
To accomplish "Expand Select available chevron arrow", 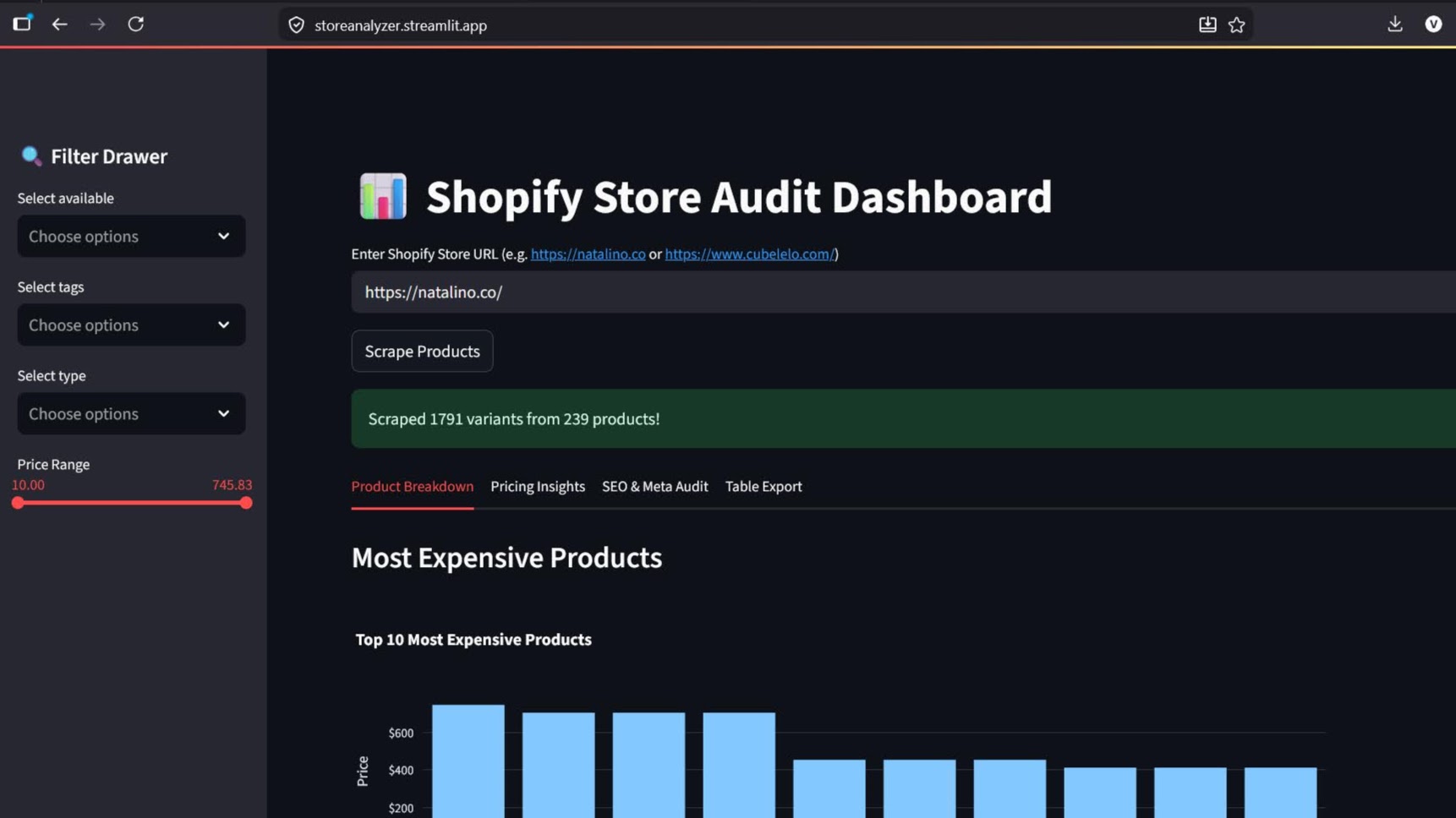I will (223, 237).
